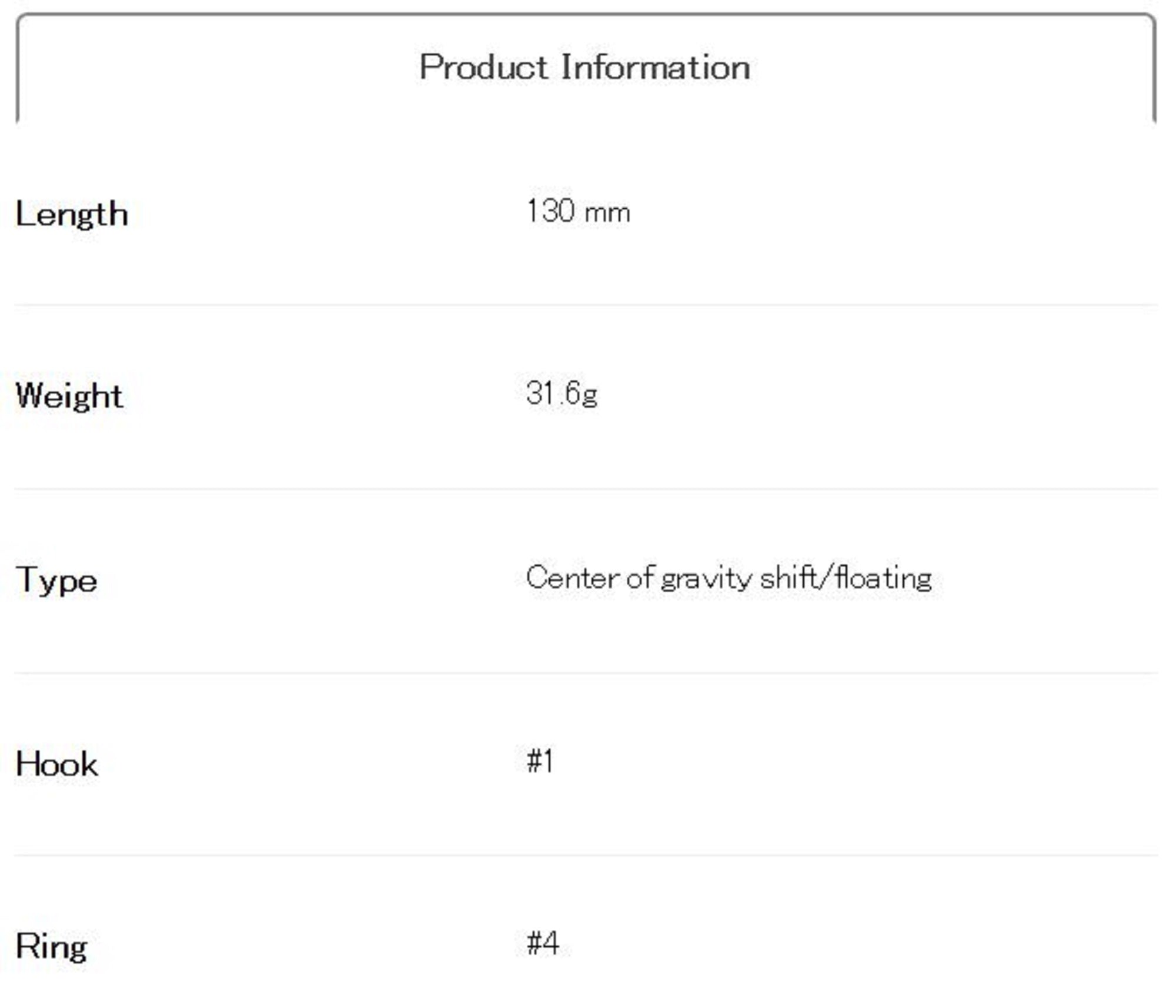This screenshot has height=1008, width=1176.
Task: Click the divider line between Hook and Ring
Action: click(x=586, y=856)
